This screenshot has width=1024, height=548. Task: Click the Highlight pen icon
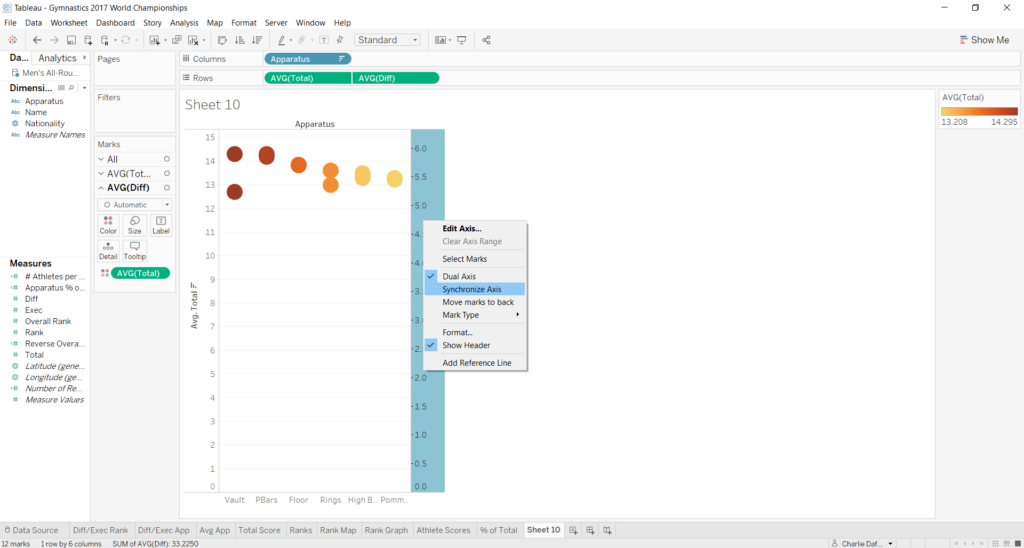(x=281, y=40)
